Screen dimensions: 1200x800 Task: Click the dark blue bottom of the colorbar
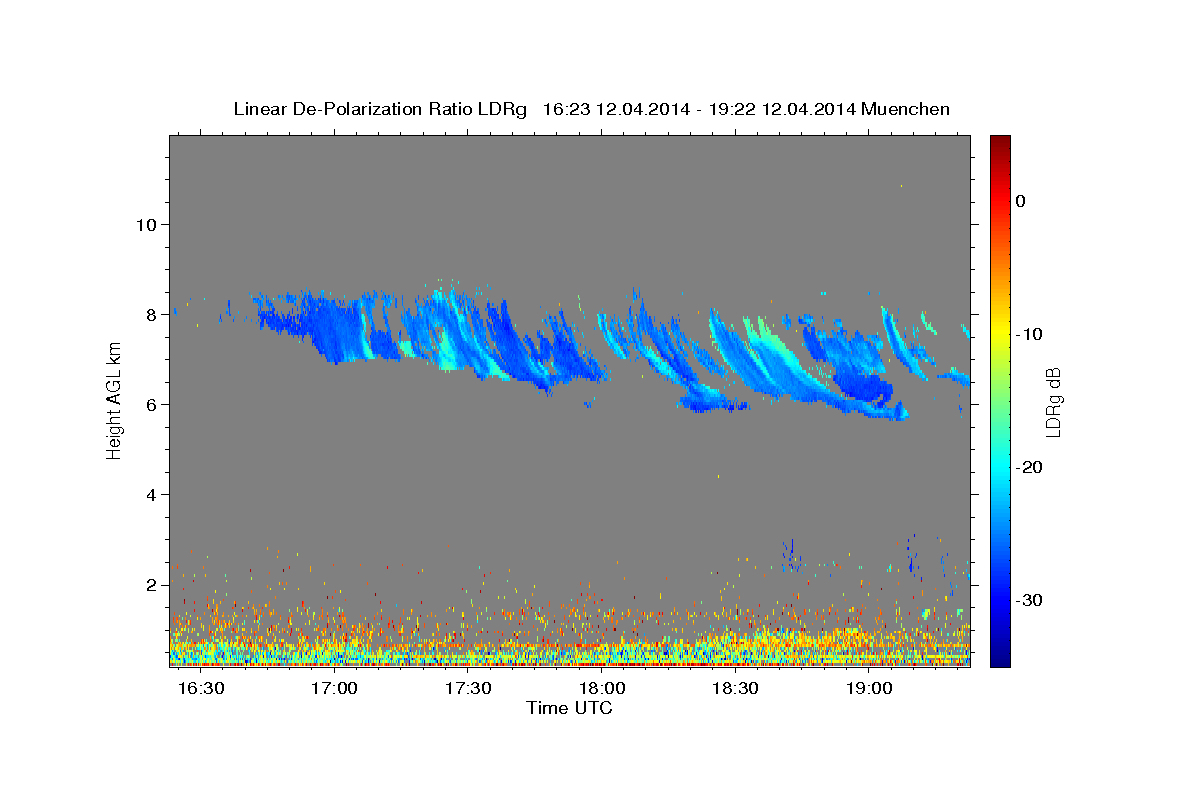[1000, 658]
